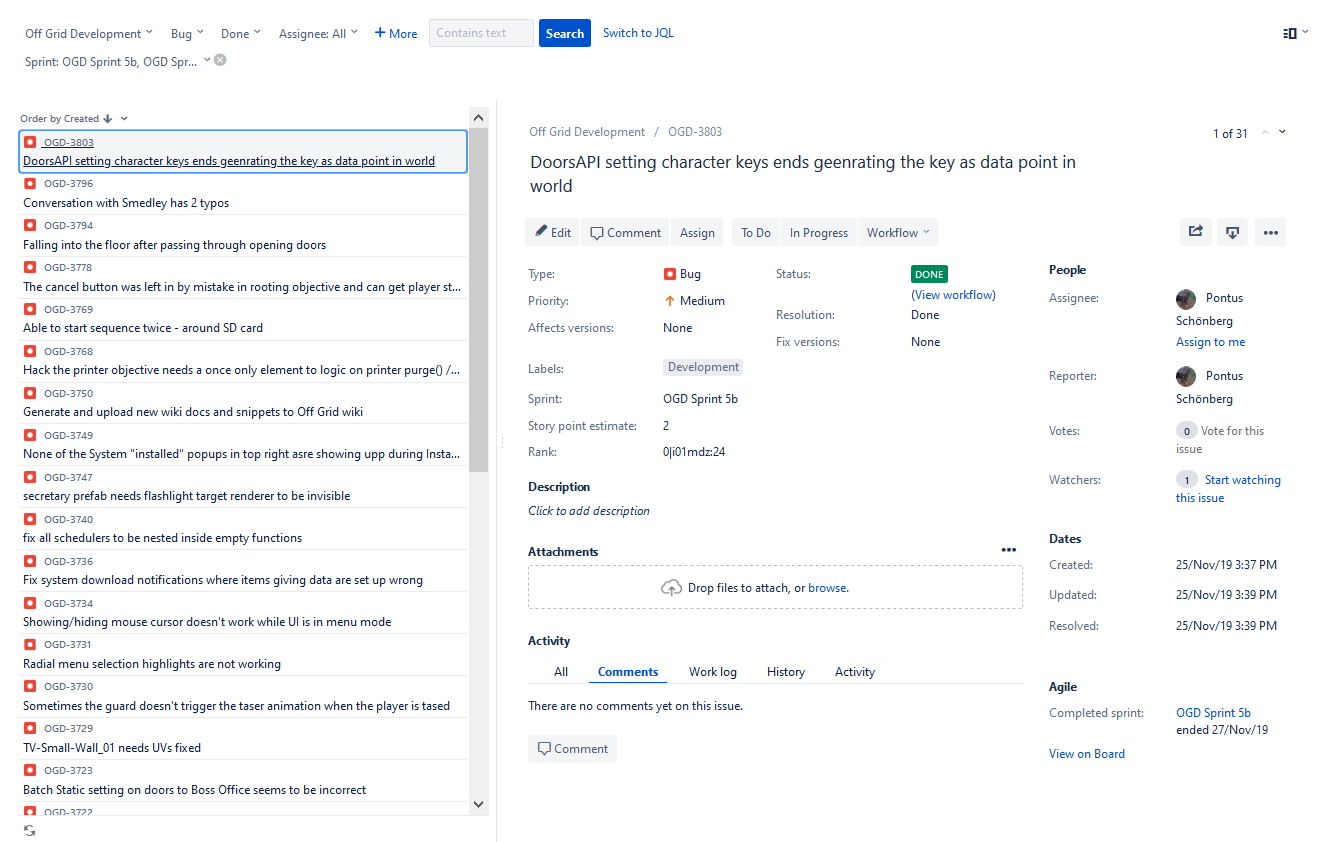Click the share issue icon

tap(1195, 232)
